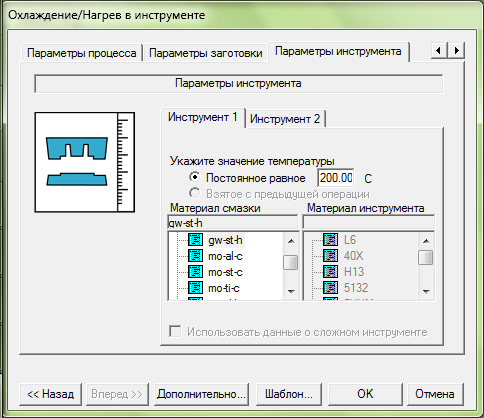Click the die tooling preview image
Screen dimensions: 484x418
pyautogui.click(x=85, y=162)
